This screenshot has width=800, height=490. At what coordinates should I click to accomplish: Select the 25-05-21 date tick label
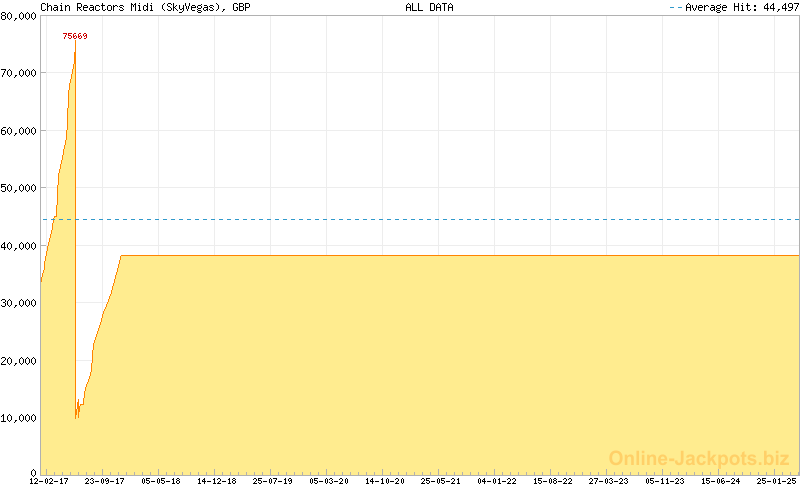point(440,481)
